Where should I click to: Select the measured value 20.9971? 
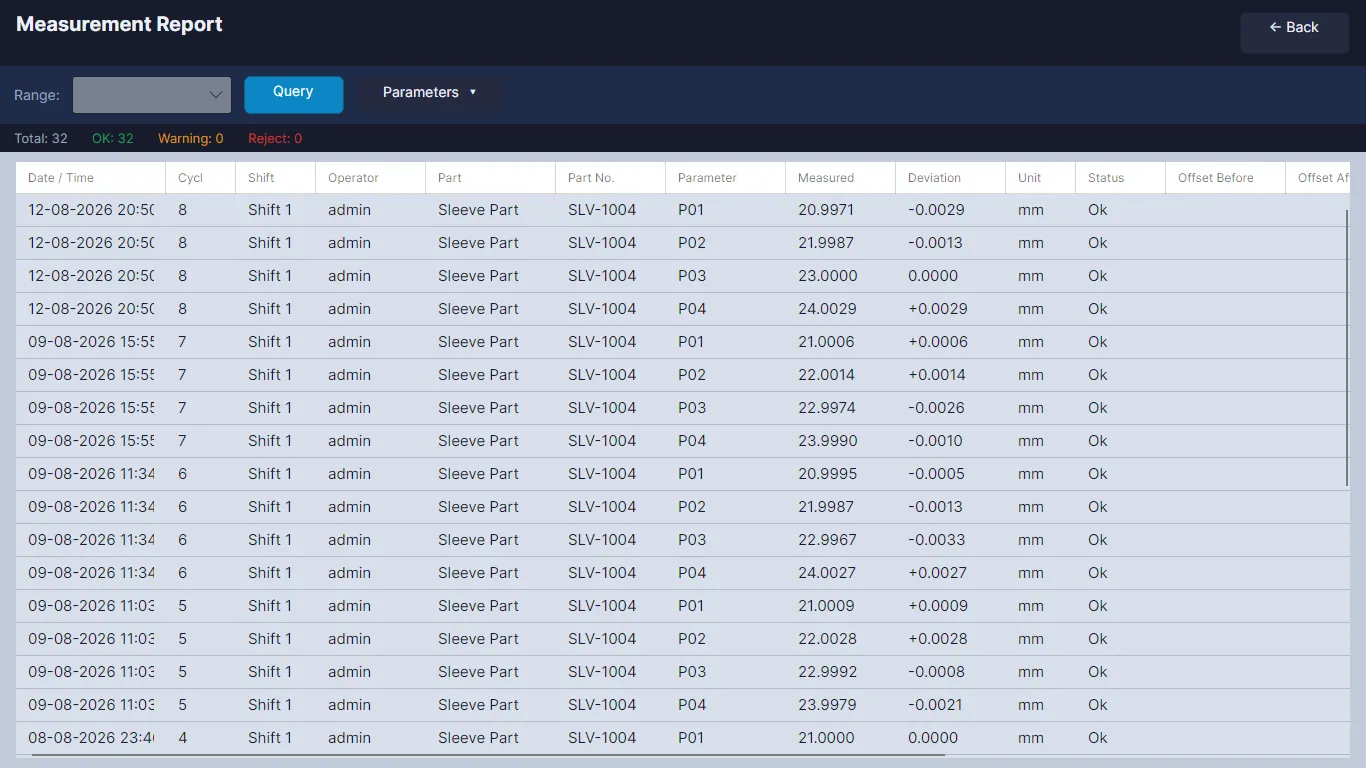(826, 210)
